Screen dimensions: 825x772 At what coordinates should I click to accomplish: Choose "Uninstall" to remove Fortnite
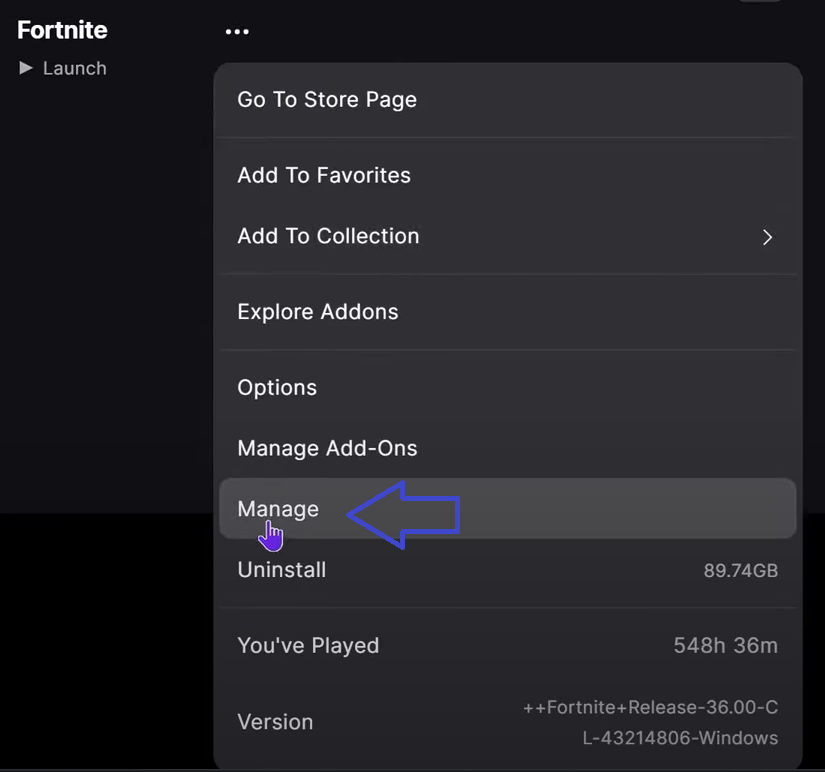[281, 570]
